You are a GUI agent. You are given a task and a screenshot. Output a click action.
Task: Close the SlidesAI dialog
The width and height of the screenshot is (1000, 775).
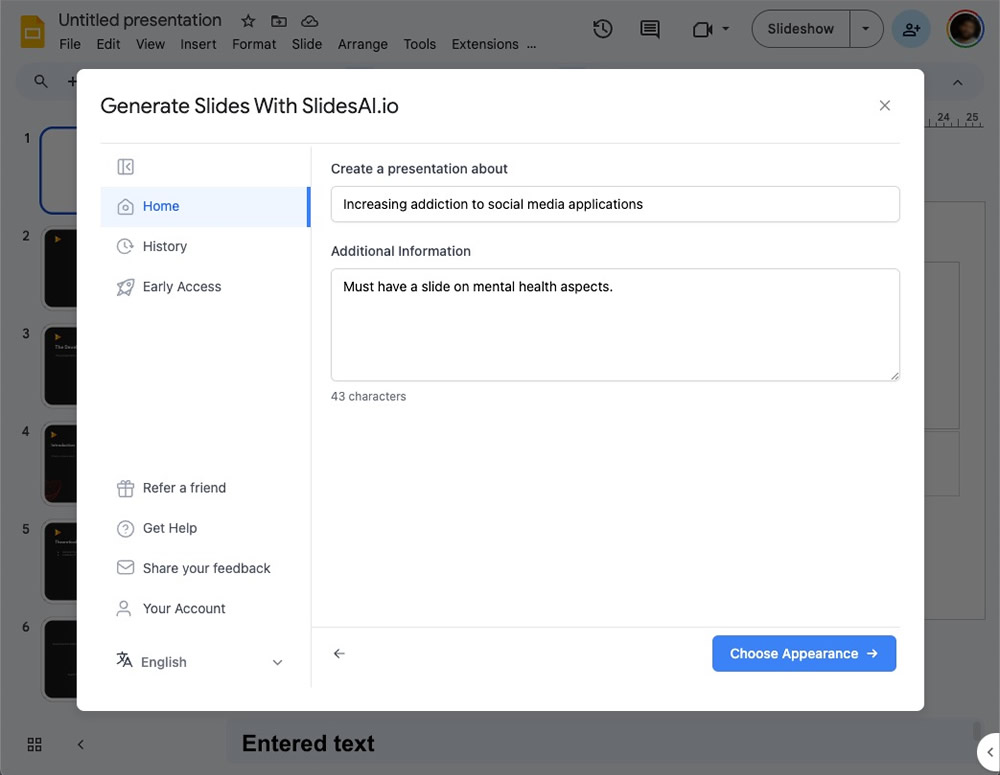885,105
